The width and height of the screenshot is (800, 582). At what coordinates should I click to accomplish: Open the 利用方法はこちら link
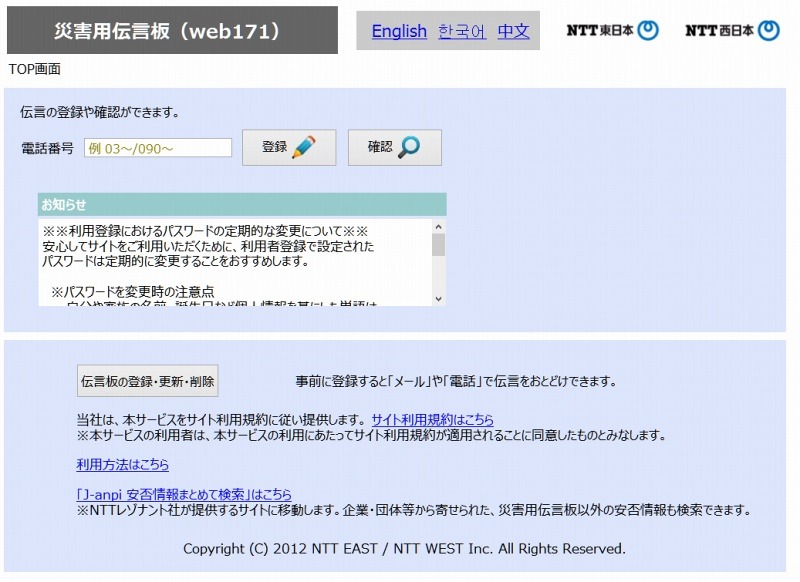point(122,465)
